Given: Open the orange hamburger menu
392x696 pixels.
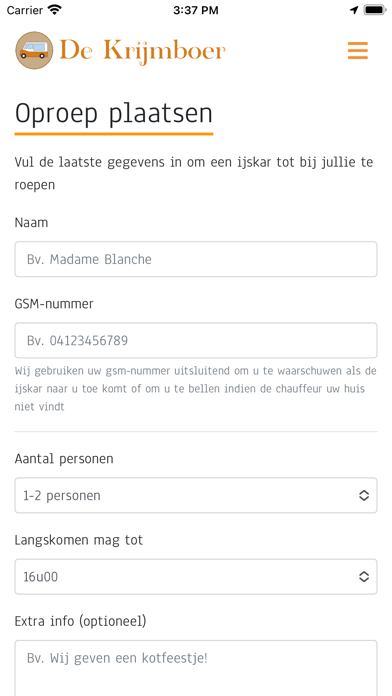Looking at the screenshot, I should 358,51.
